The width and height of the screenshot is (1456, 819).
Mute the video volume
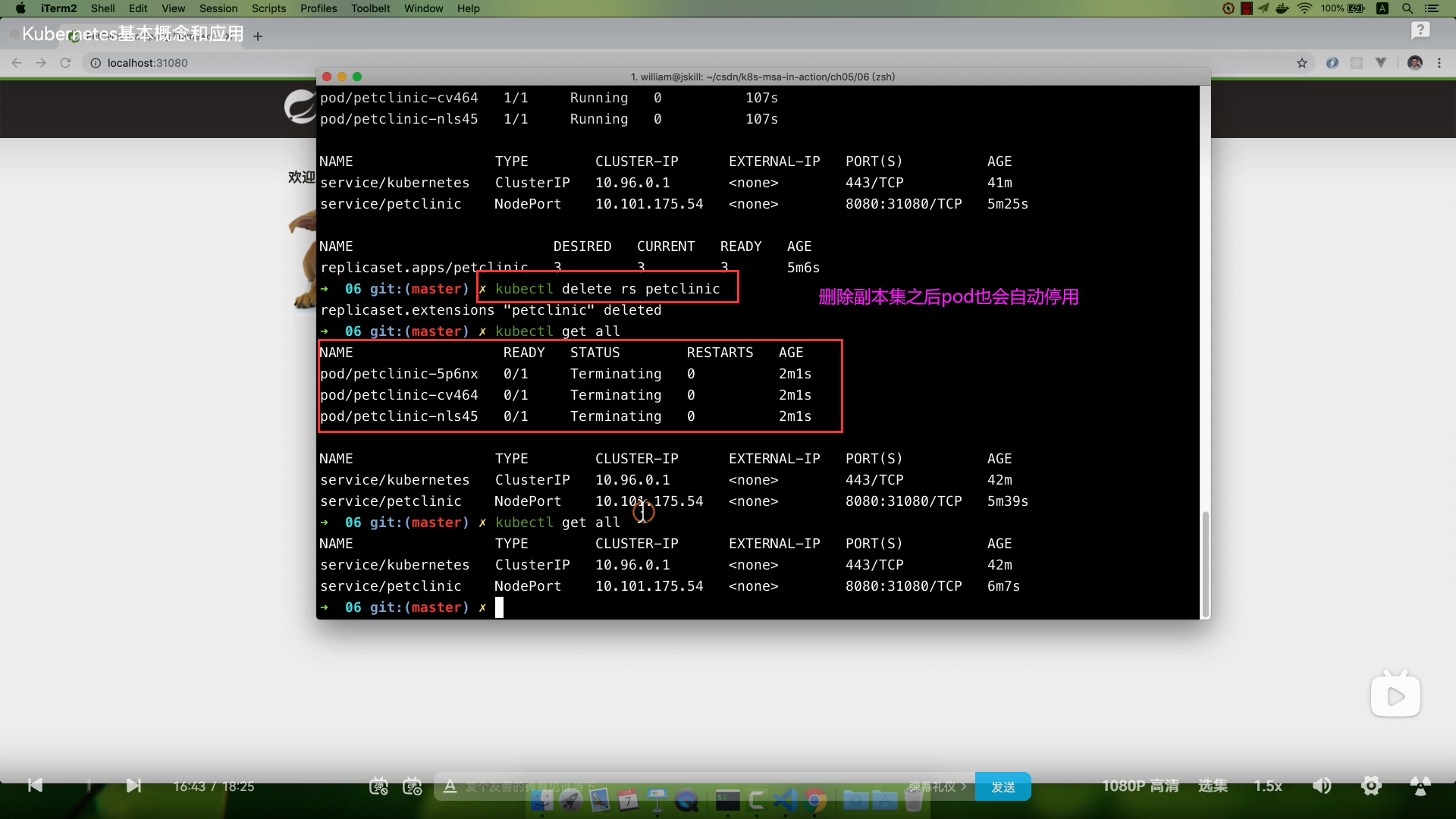1322,786
